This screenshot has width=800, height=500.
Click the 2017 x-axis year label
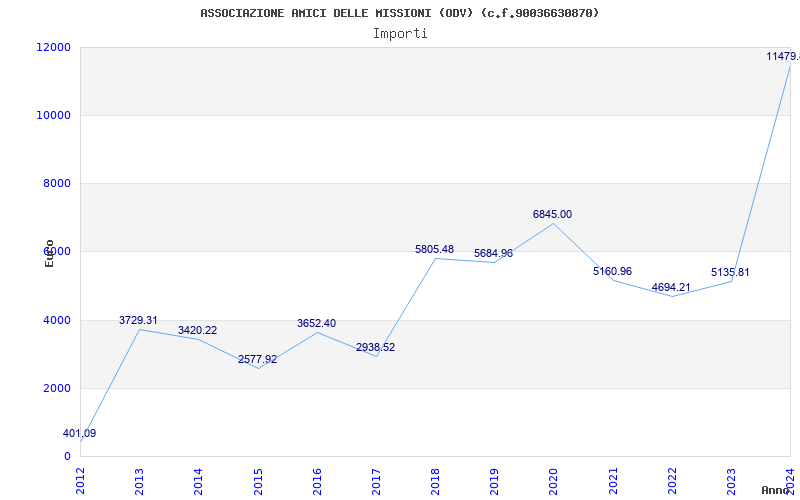pyautogui.click(x=376, y=481)
